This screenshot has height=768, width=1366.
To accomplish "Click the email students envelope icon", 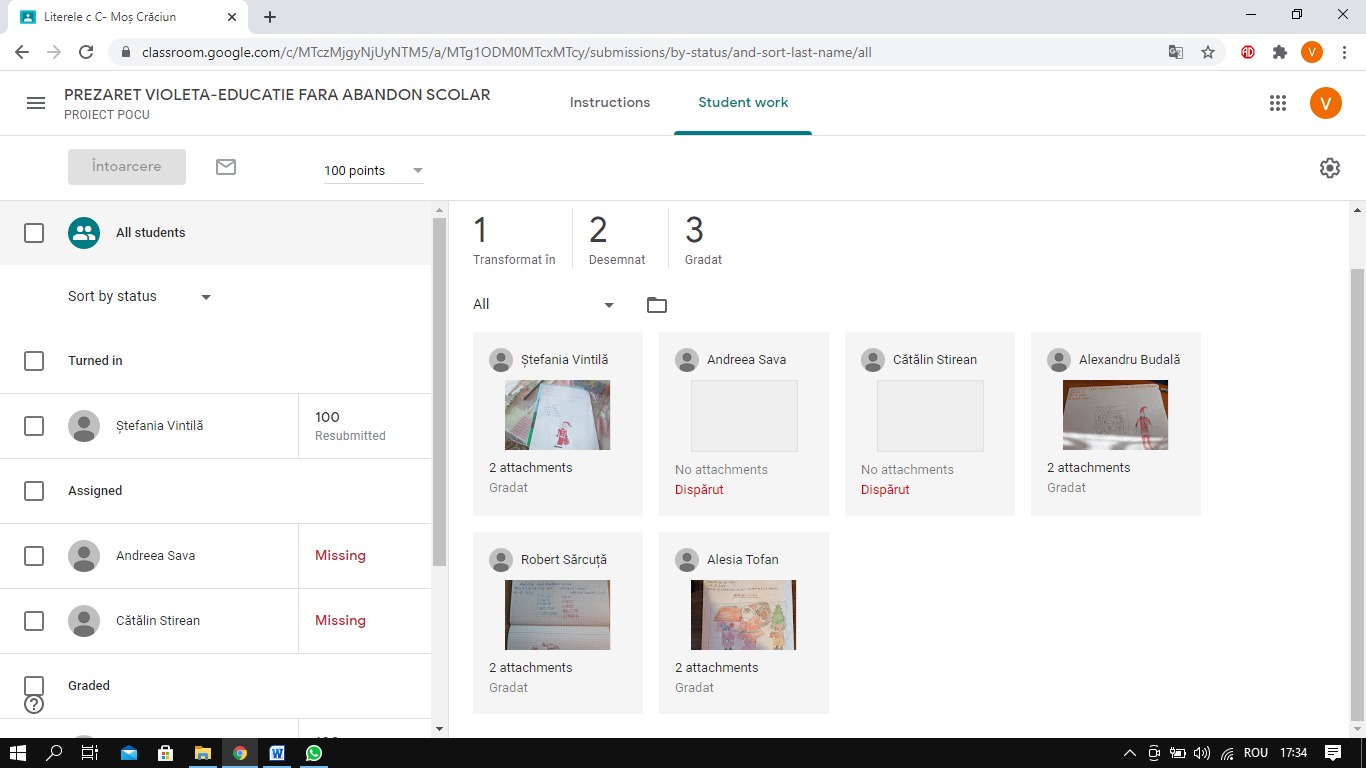I will point(226,167).
